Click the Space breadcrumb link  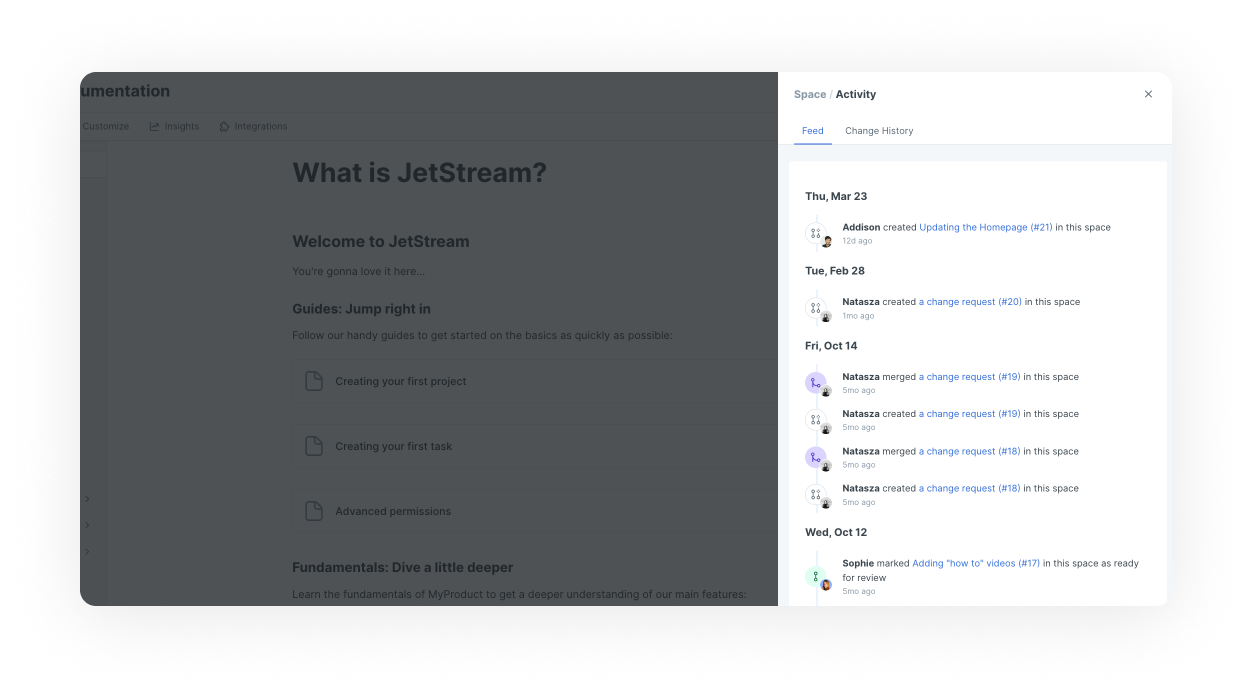tap(809, 95)
